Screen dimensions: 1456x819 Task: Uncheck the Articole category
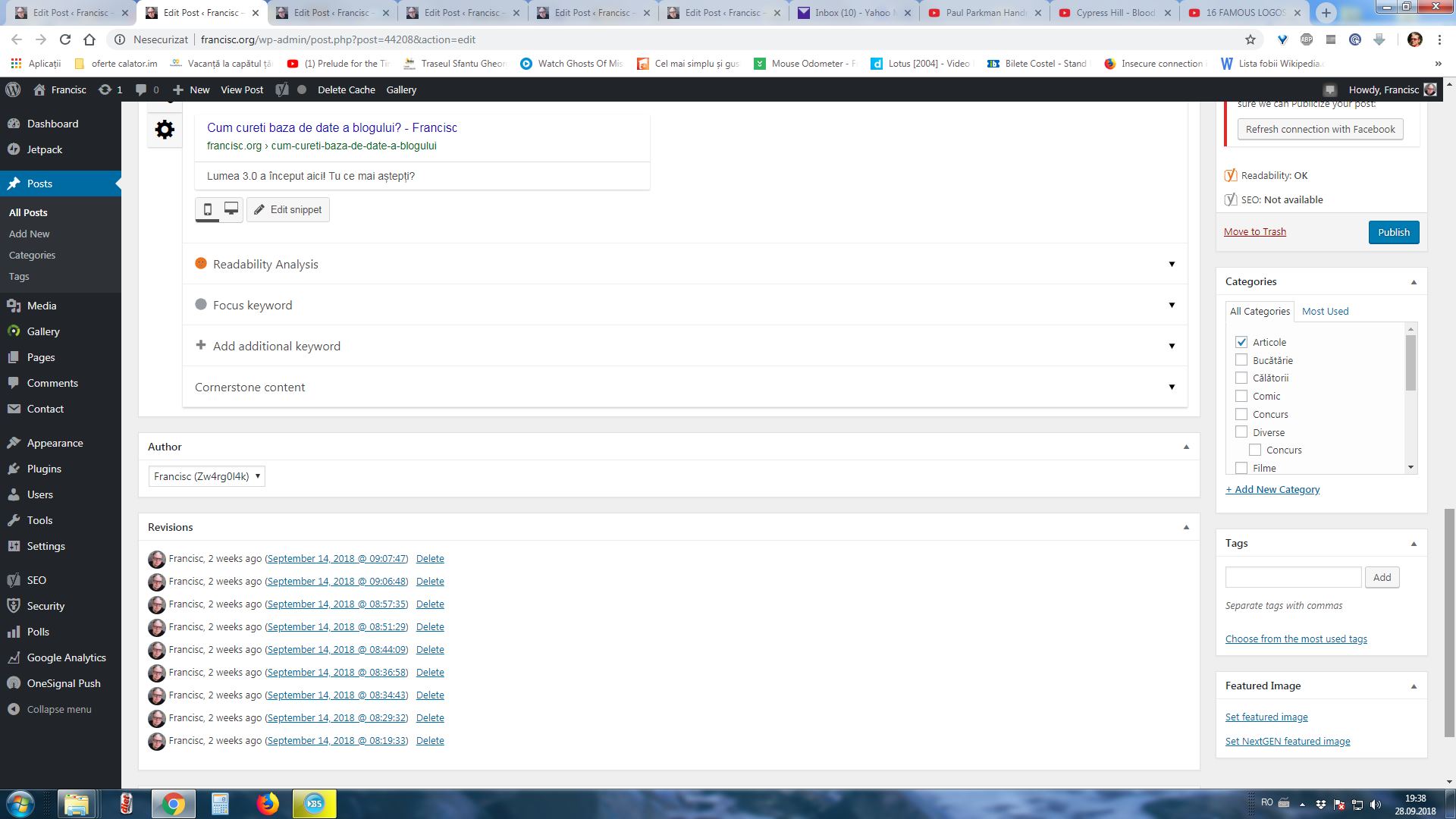pyautogui.click(x=1241, y=342)
